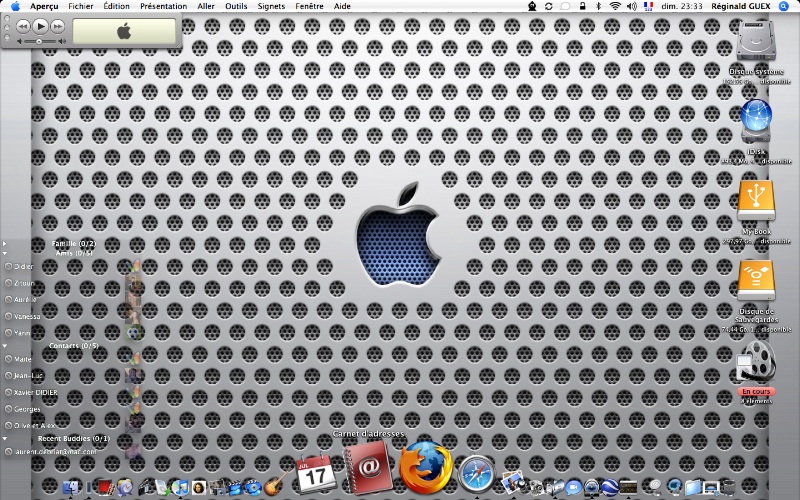Go to previous track in mini player

tap(22, 26)
